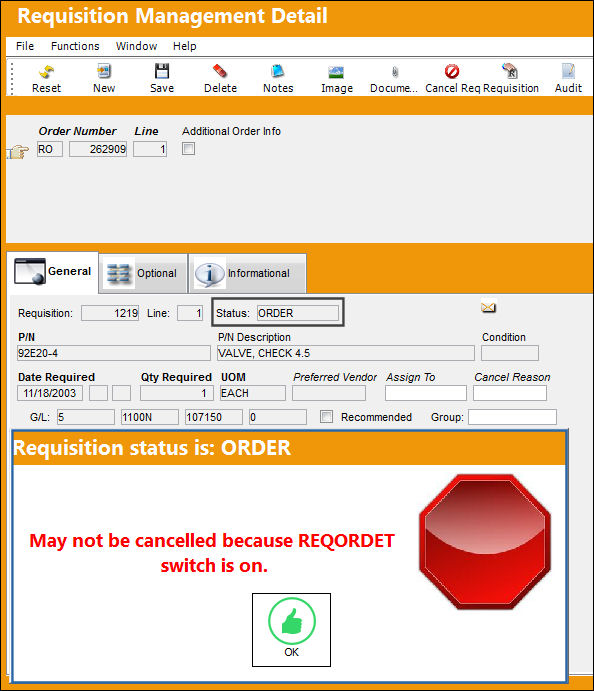594x691 pixels.
Task: Toggle the Additional Order Info checkbox
Action: (188, 149)
